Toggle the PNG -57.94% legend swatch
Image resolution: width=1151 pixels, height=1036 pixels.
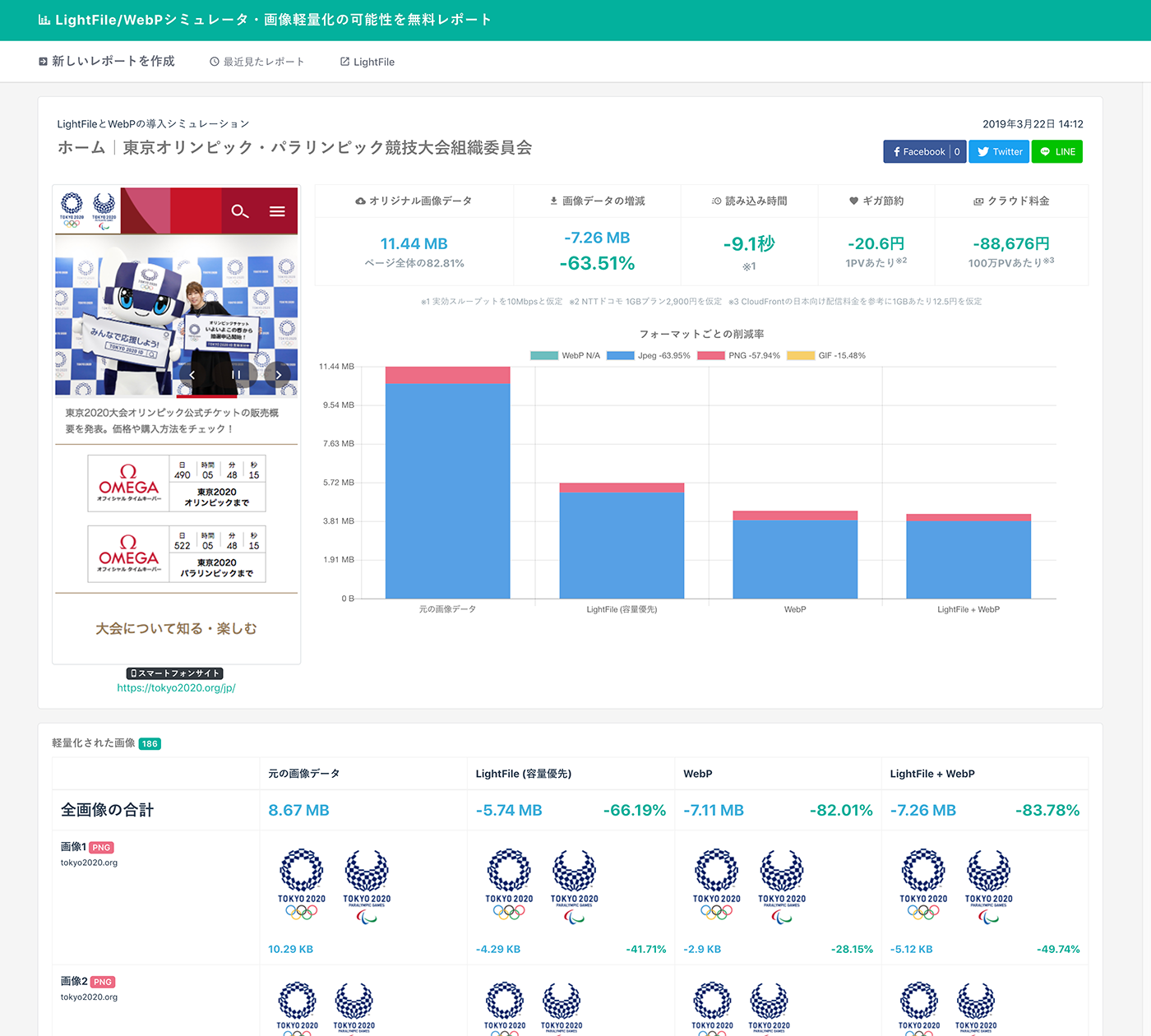coord(711,356)
